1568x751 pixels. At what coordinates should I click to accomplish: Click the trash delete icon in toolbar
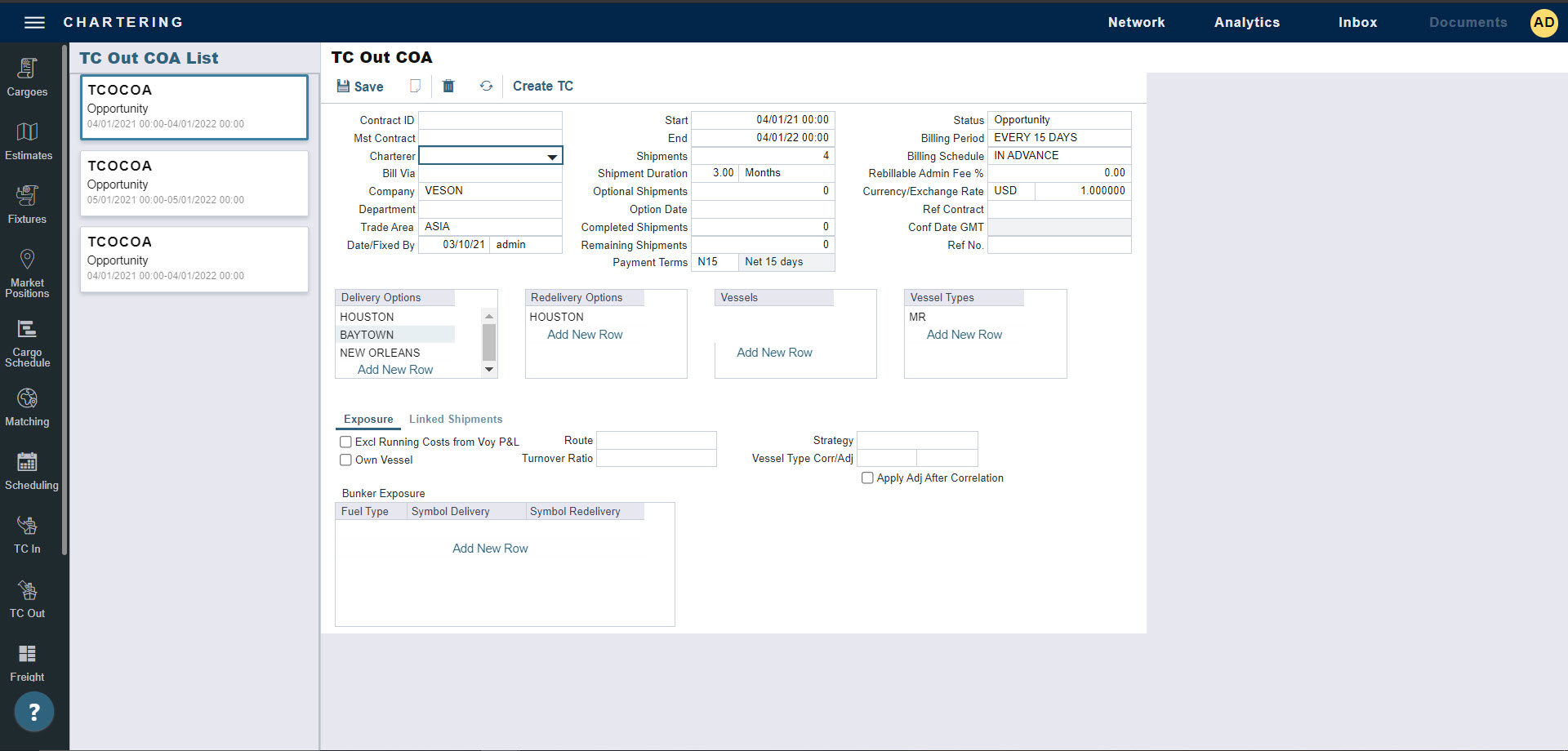coord(448,86)
